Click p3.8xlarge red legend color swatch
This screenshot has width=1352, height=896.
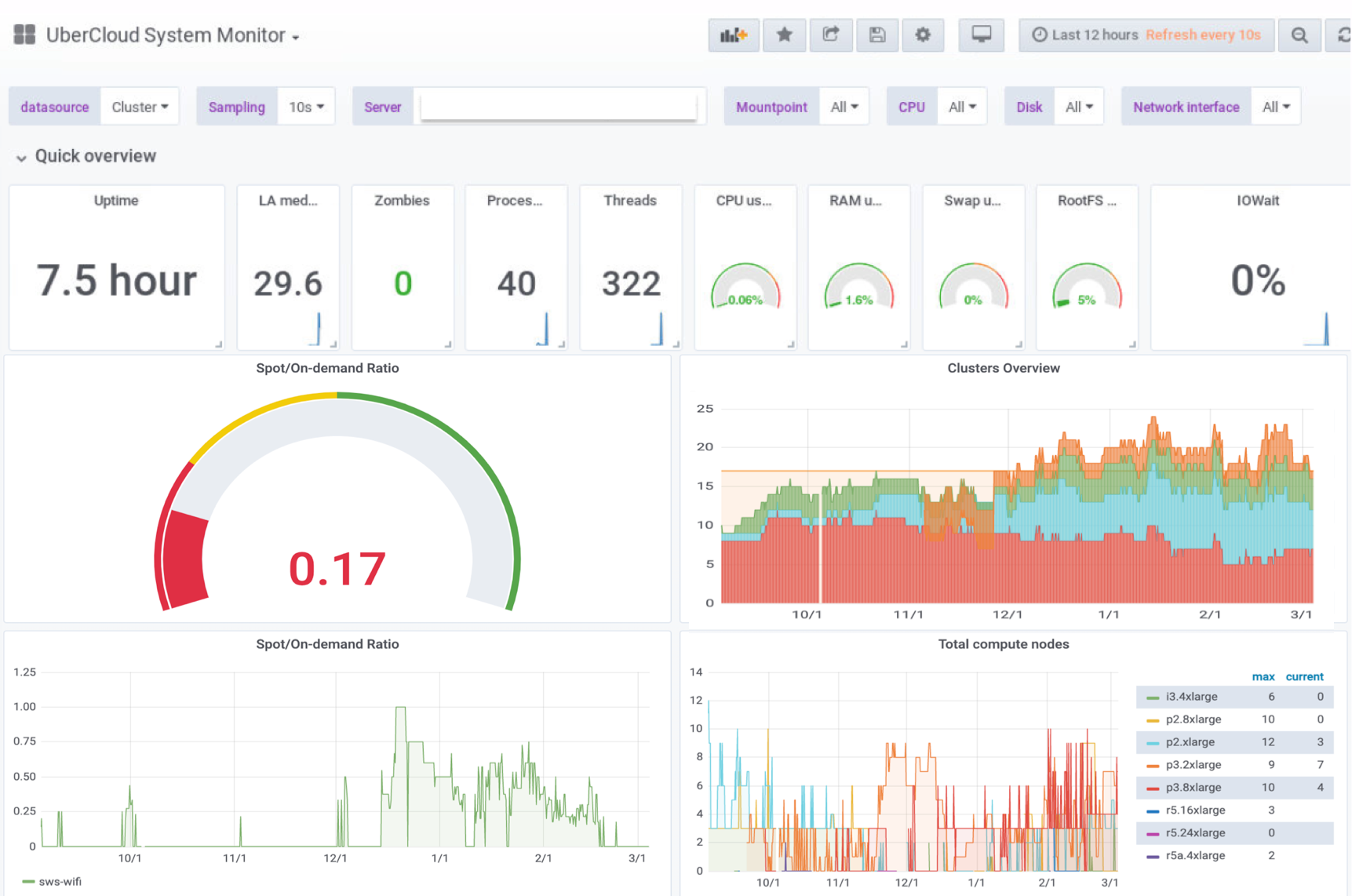point(1152,788)
